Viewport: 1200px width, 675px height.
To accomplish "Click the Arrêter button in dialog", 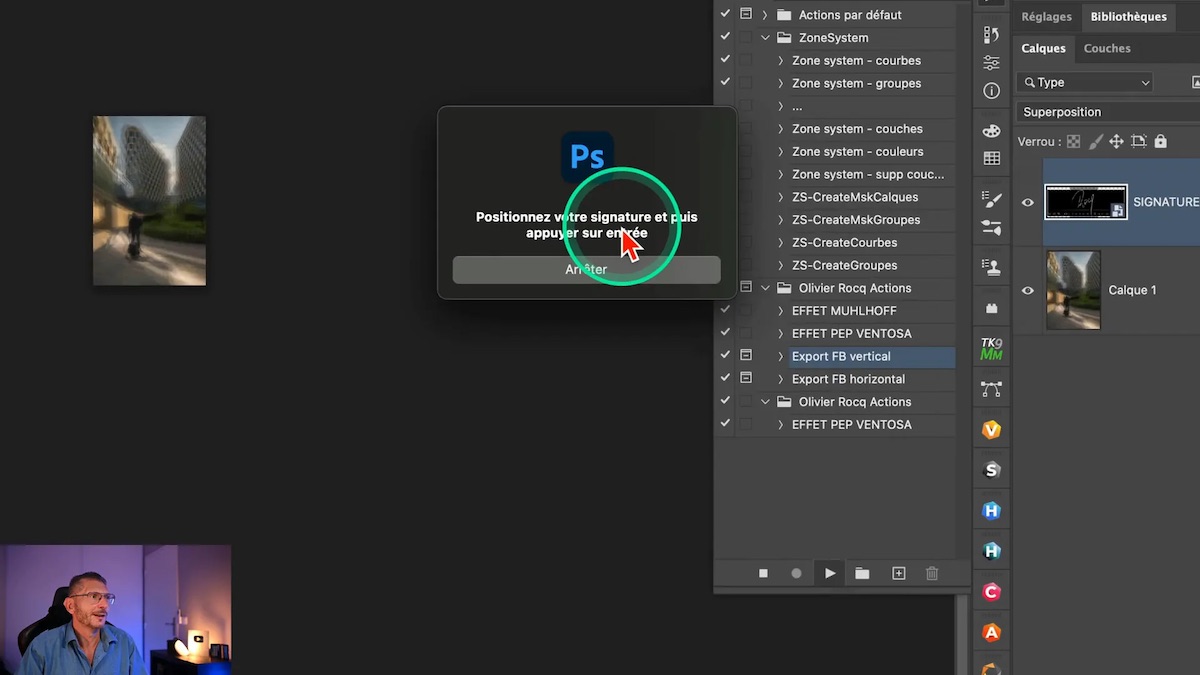I will (586, 269).
